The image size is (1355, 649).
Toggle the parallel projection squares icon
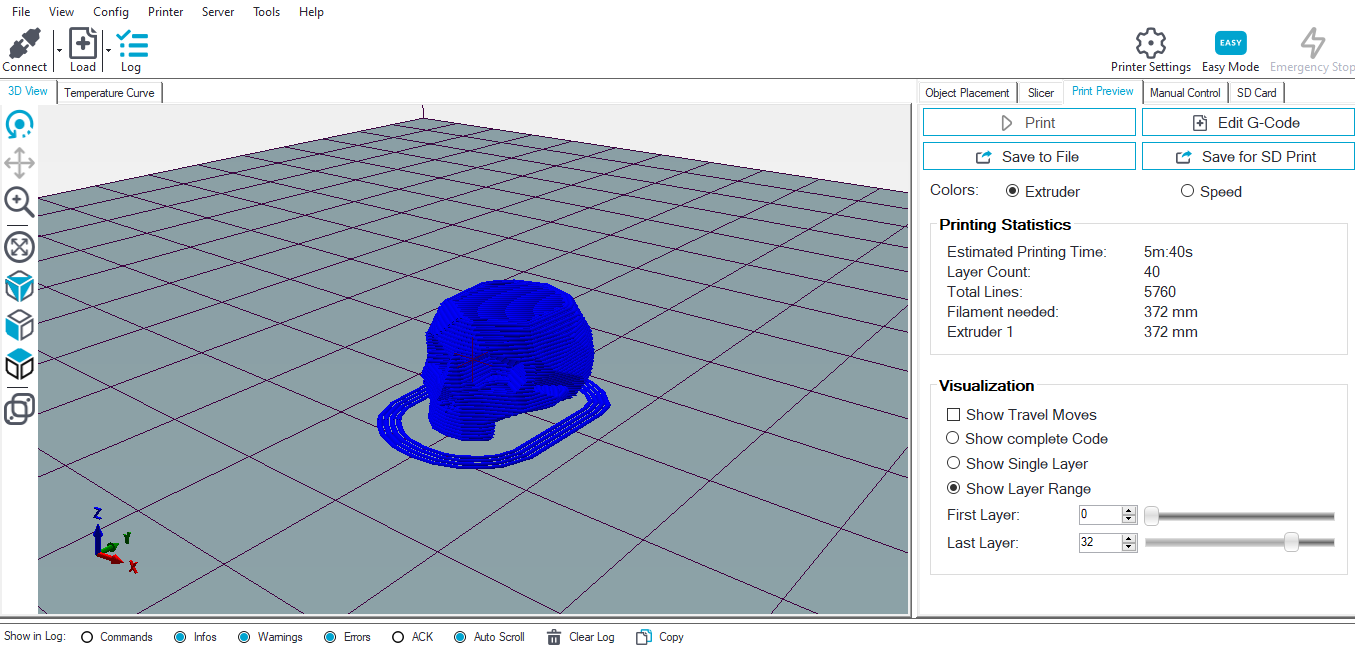19,409
